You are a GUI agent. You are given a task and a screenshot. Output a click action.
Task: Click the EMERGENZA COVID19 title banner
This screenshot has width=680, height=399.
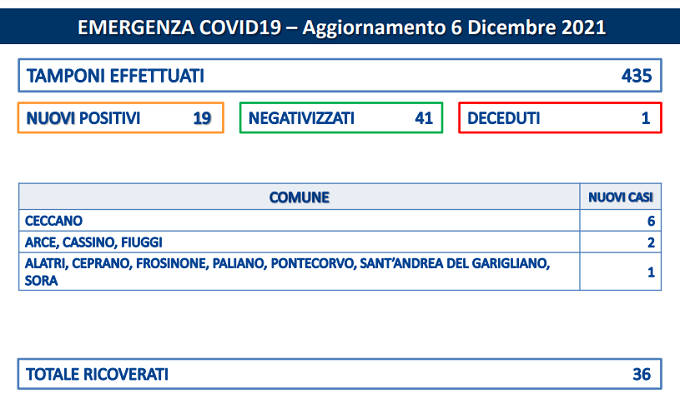pos(340,26)
